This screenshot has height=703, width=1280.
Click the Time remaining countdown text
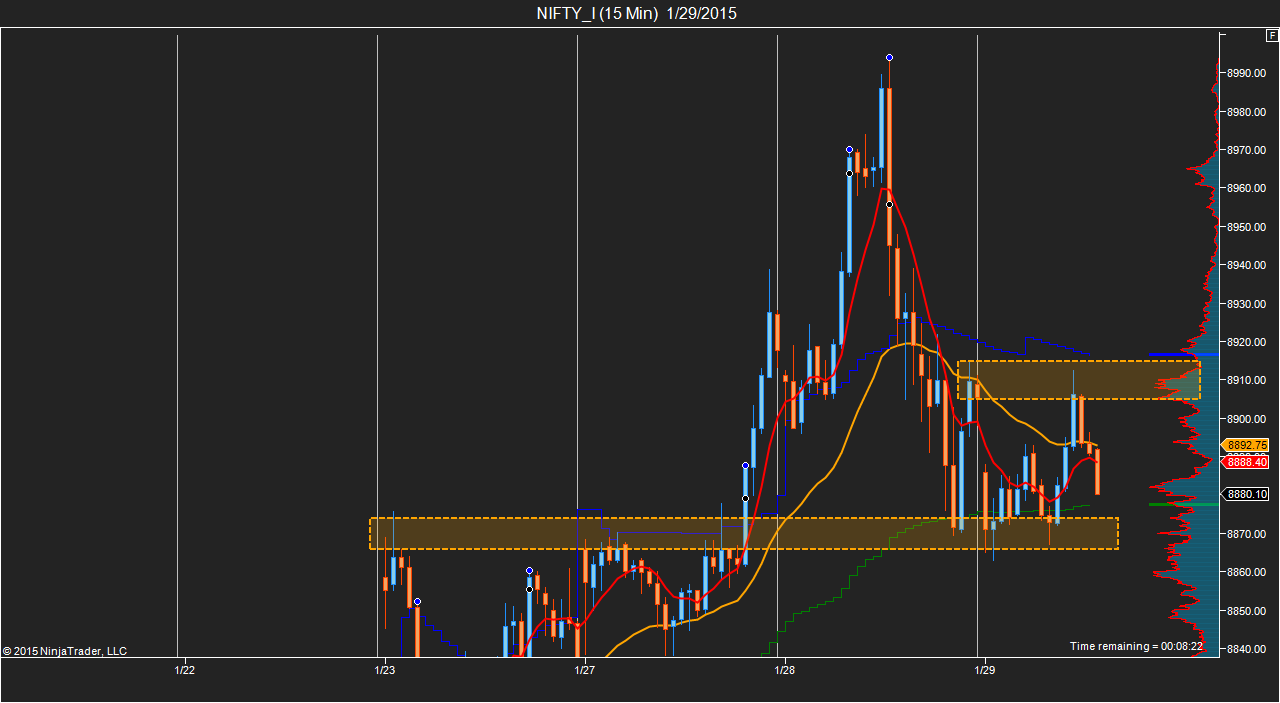click(1136, 646)
